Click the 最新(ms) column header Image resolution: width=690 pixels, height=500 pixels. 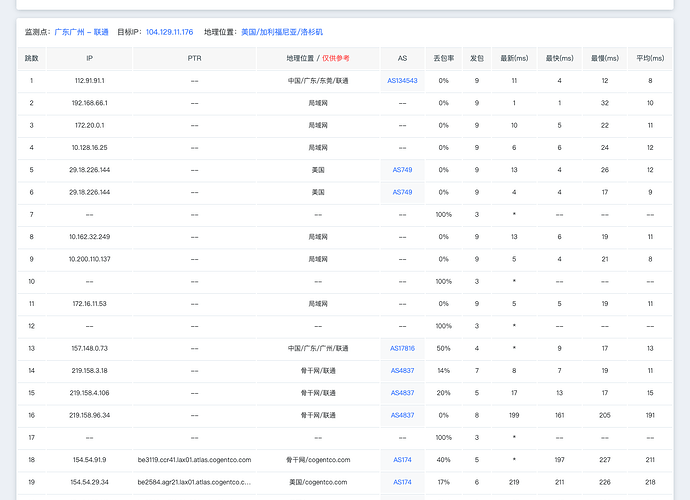[x=514, y=58]
